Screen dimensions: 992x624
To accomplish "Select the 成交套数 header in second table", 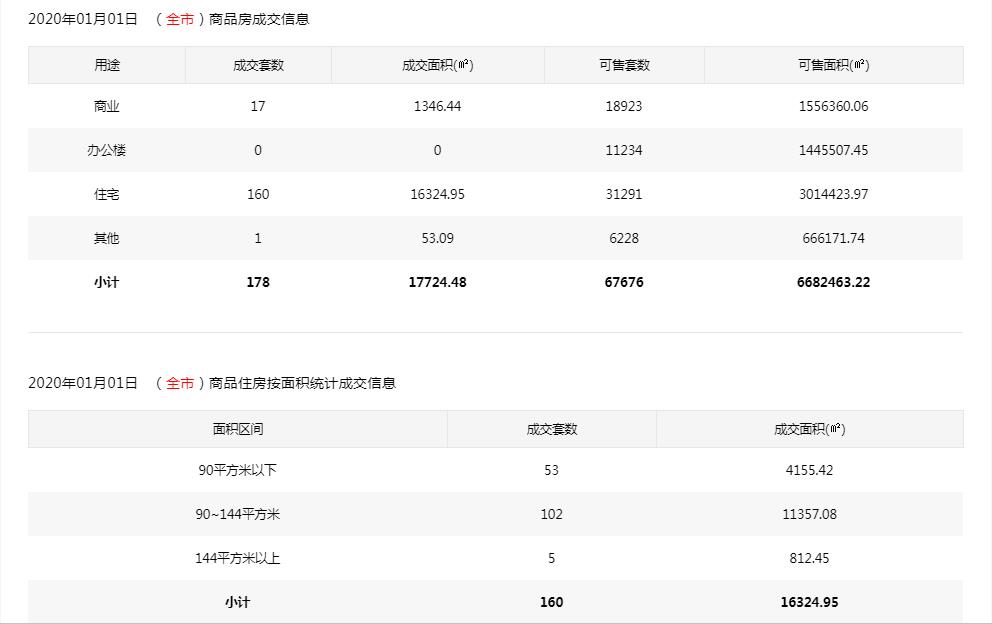I will pos(552,429).
